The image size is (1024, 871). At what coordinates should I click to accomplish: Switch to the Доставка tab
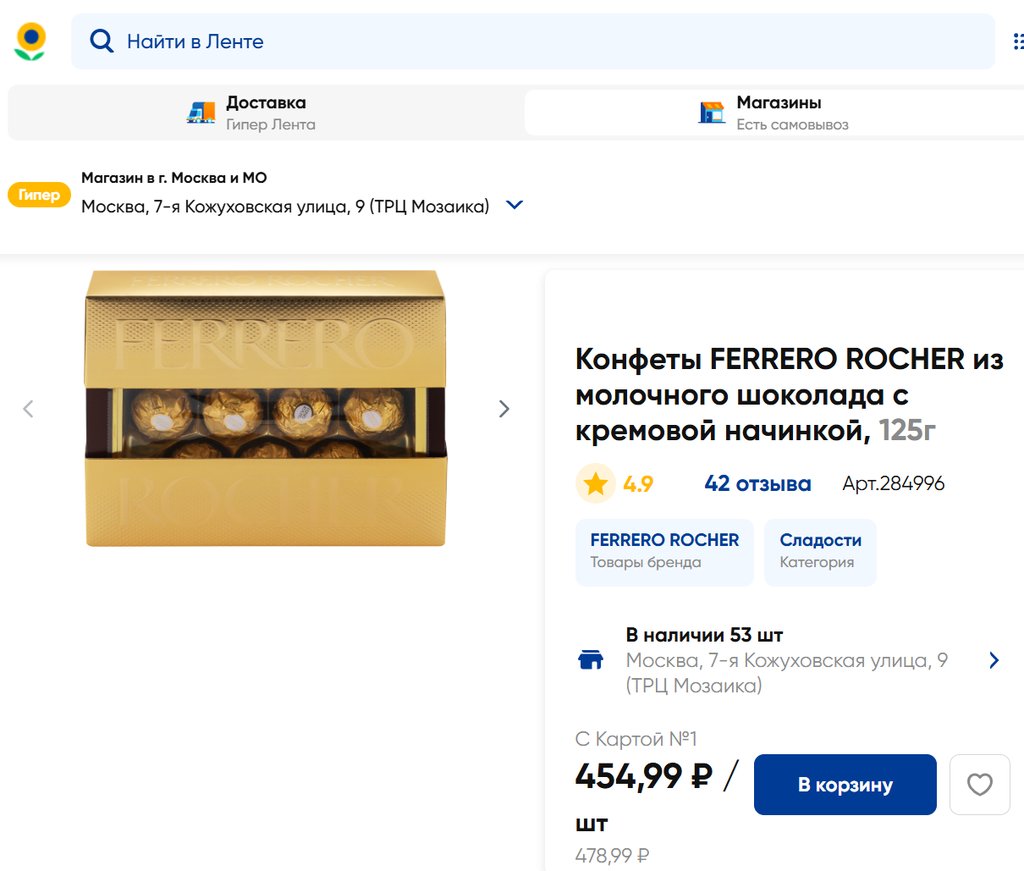(266, 113)
